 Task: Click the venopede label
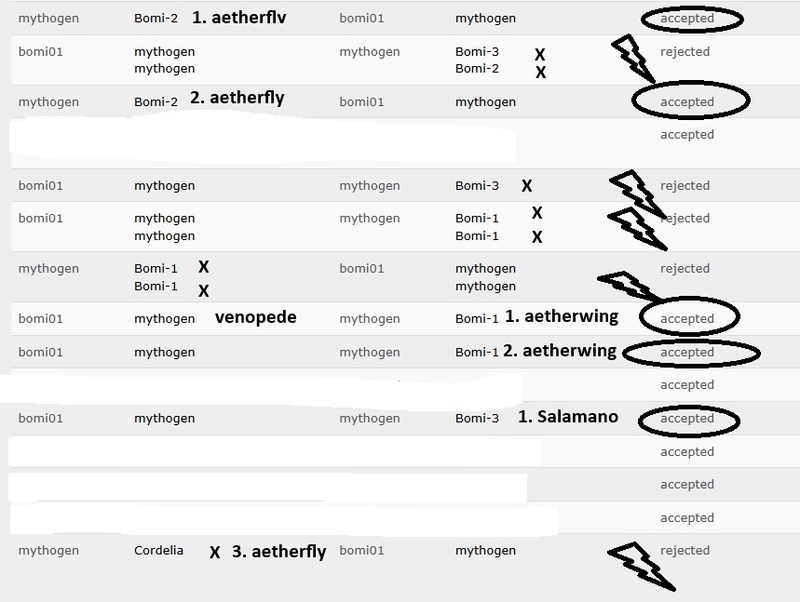pos(256,318)
